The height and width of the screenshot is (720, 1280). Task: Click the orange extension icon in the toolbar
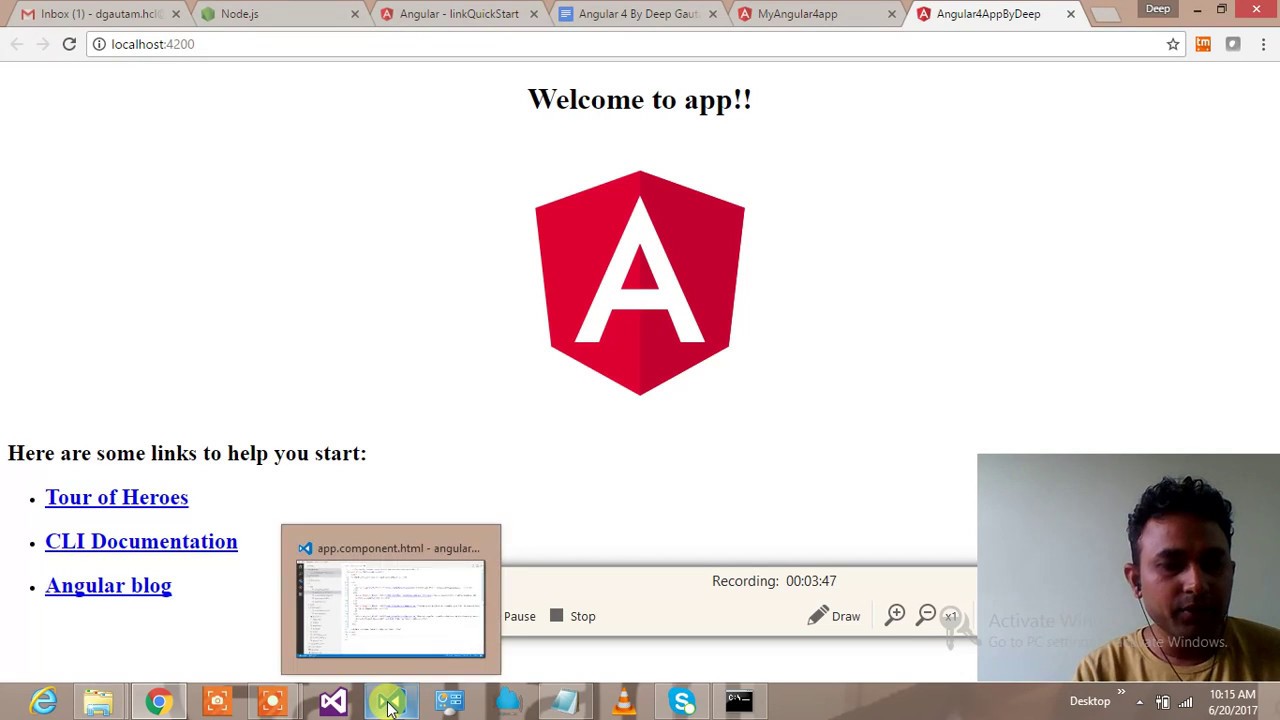(x=1203, y=44)
